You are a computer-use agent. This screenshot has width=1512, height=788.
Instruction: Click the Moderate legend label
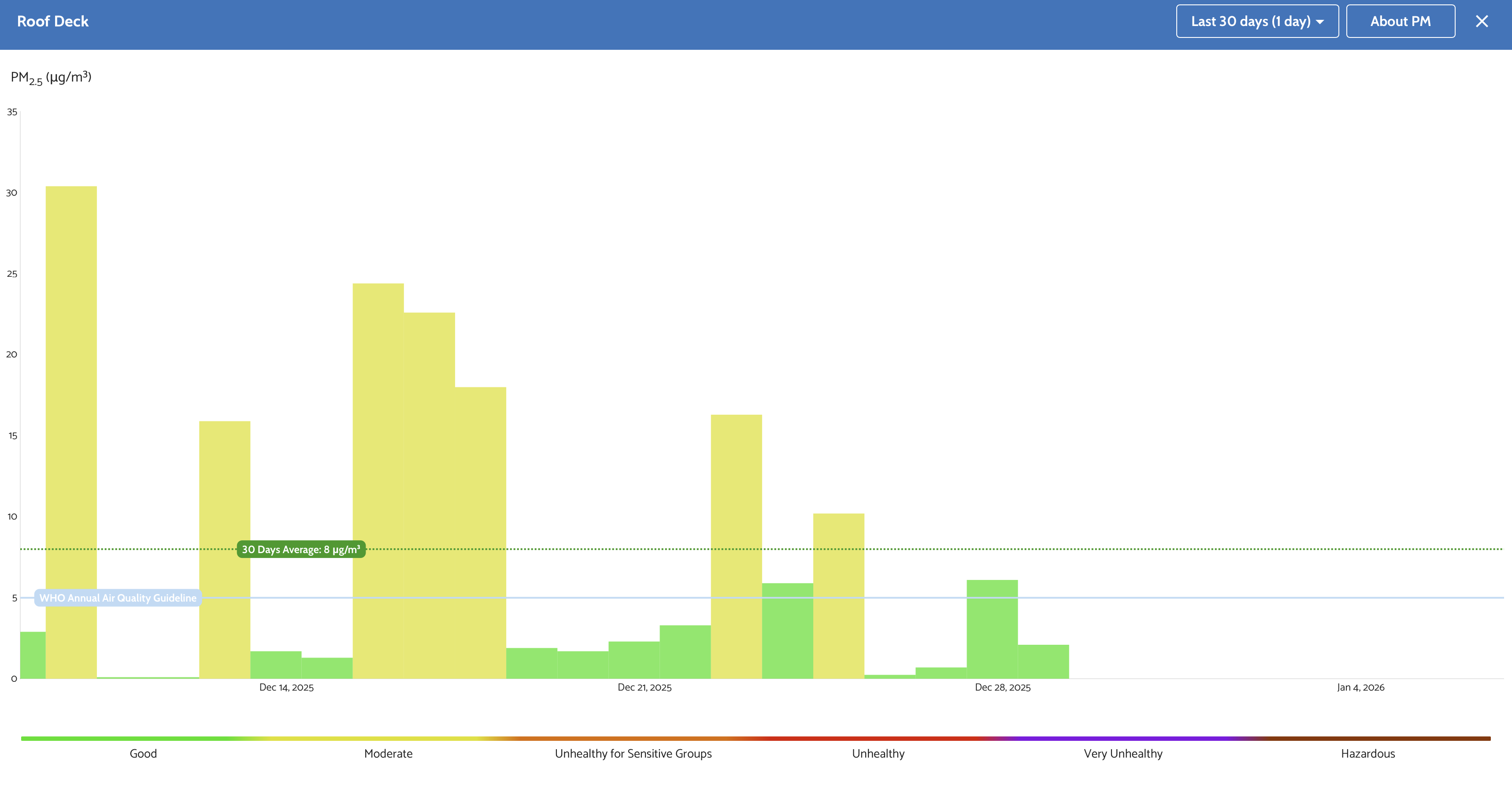pyautogui.click(x=388, y=753)
